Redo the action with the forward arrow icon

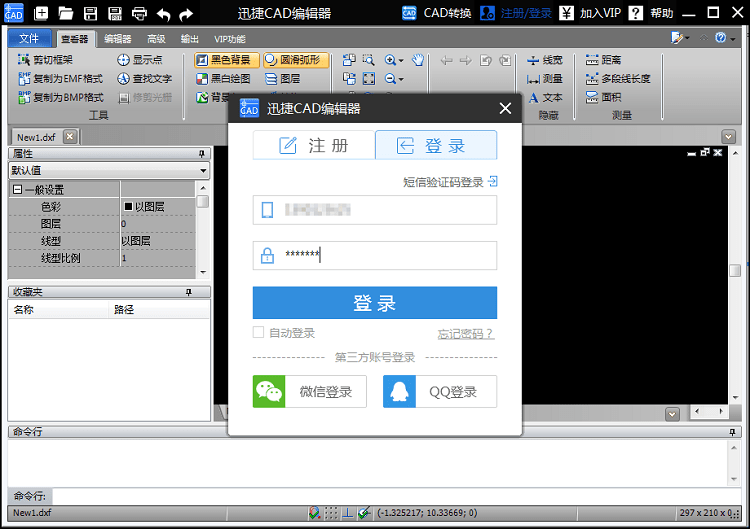coord(186,14)
